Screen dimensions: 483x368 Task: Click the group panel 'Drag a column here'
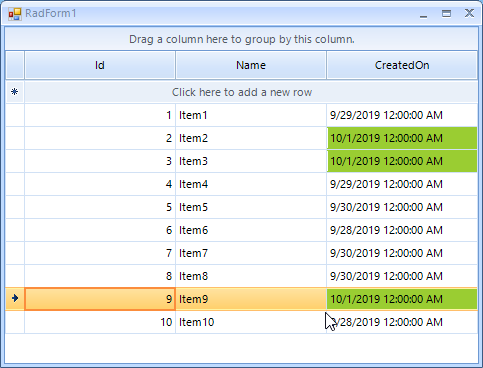coord(242,39)
